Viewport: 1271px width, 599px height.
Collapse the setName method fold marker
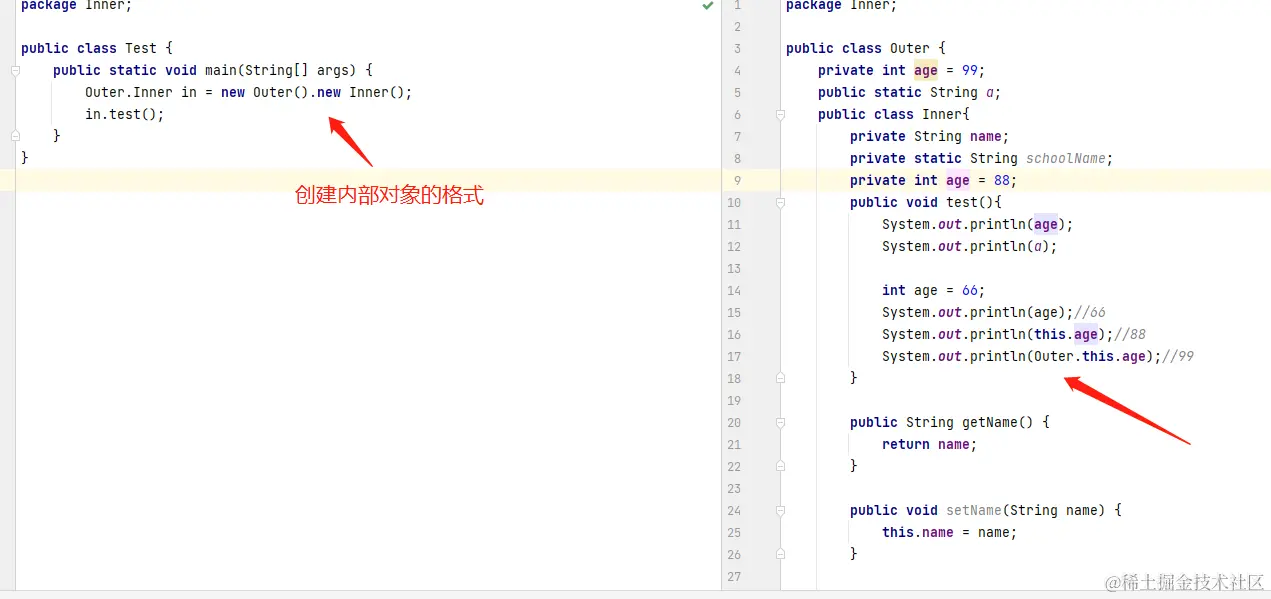coord(780,510)
